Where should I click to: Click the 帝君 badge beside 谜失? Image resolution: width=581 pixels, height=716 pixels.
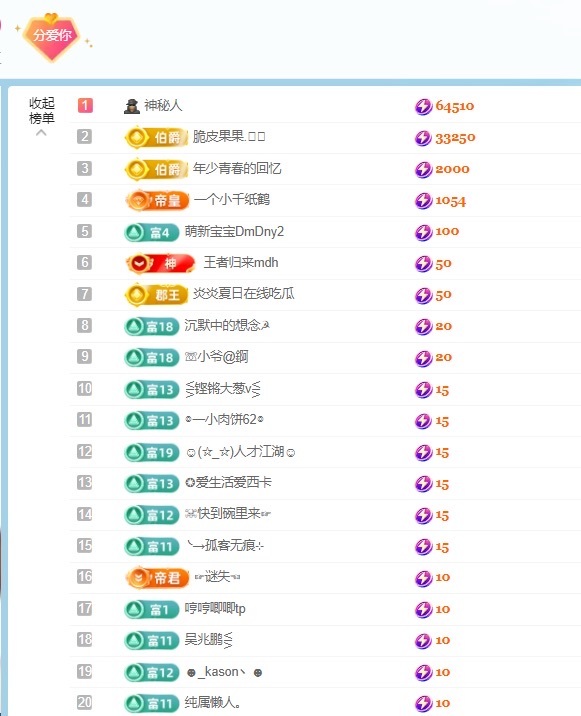[157, 578]
